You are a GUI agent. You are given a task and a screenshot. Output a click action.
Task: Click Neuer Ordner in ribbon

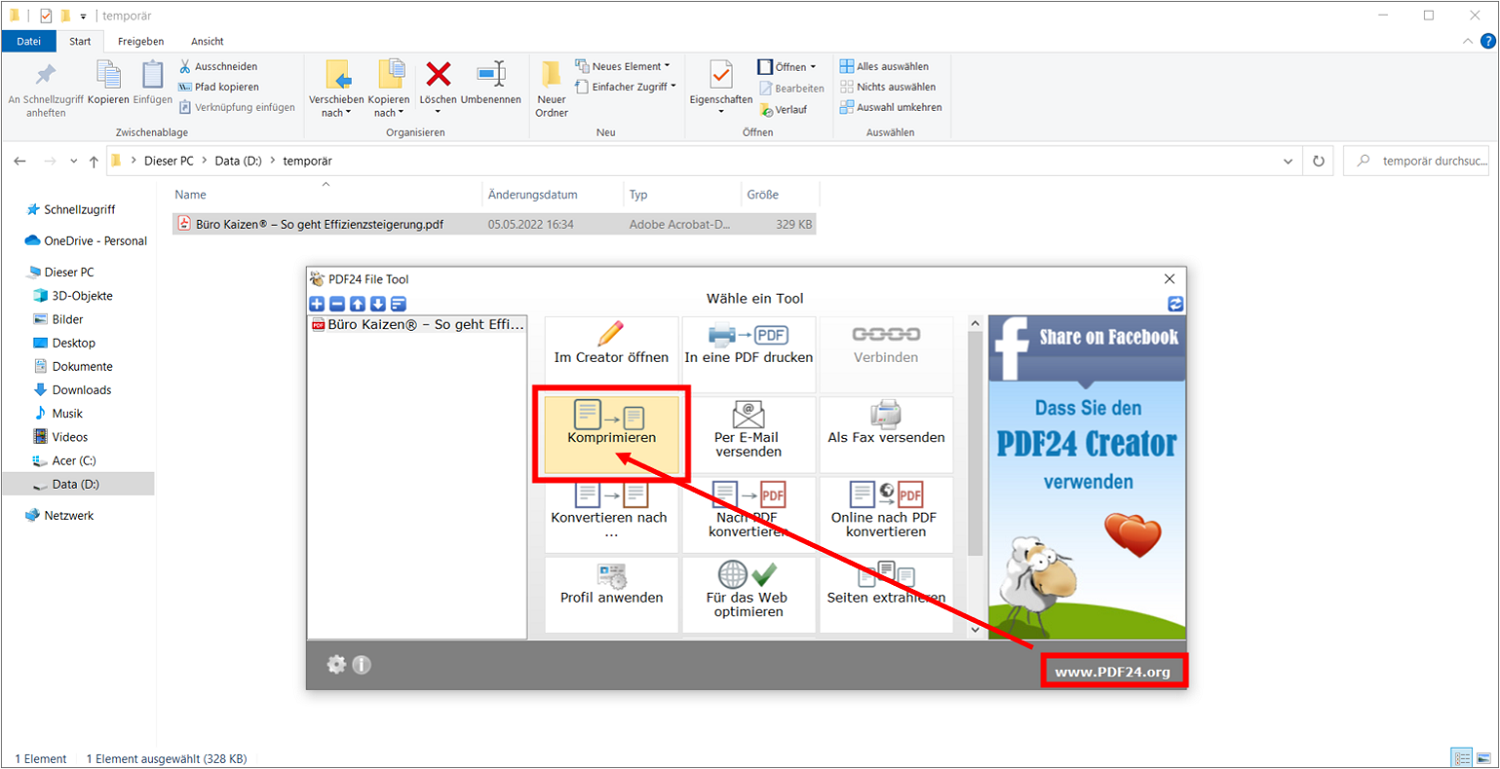point(551,89)
